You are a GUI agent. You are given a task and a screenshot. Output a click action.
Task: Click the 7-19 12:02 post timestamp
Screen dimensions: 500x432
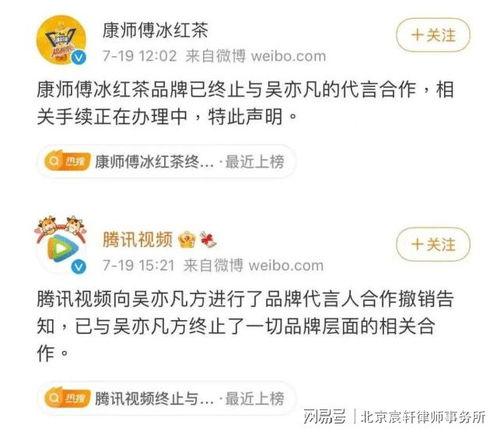[x=140, y=56]
